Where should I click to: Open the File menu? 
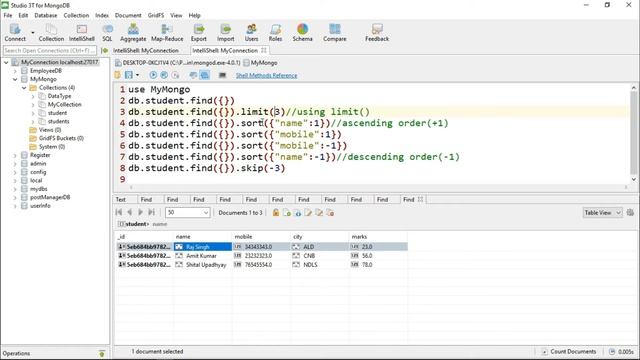(8, 15)
